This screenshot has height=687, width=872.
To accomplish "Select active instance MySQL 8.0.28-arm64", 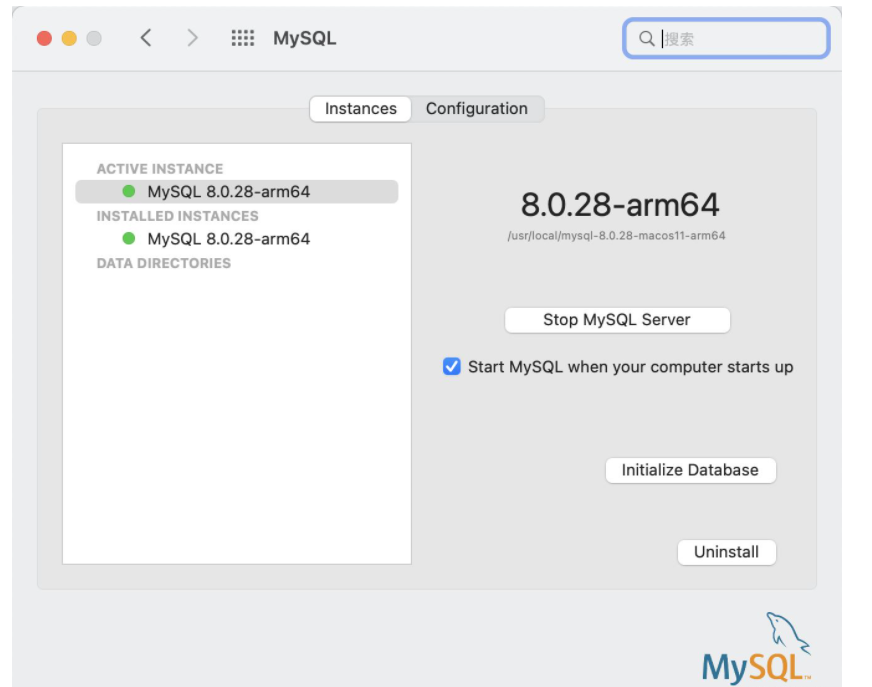I will (237, 191).
